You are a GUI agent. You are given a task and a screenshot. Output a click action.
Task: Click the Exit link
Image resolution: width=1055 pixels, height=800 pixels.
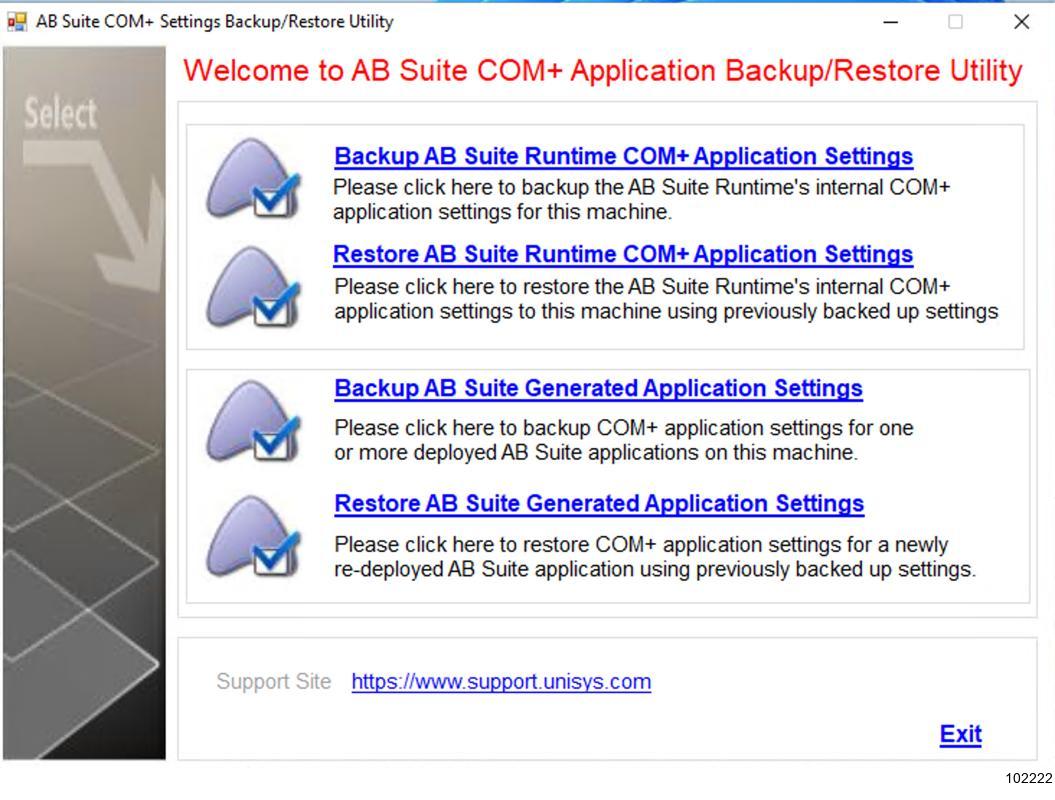click(x=960, y=734)
